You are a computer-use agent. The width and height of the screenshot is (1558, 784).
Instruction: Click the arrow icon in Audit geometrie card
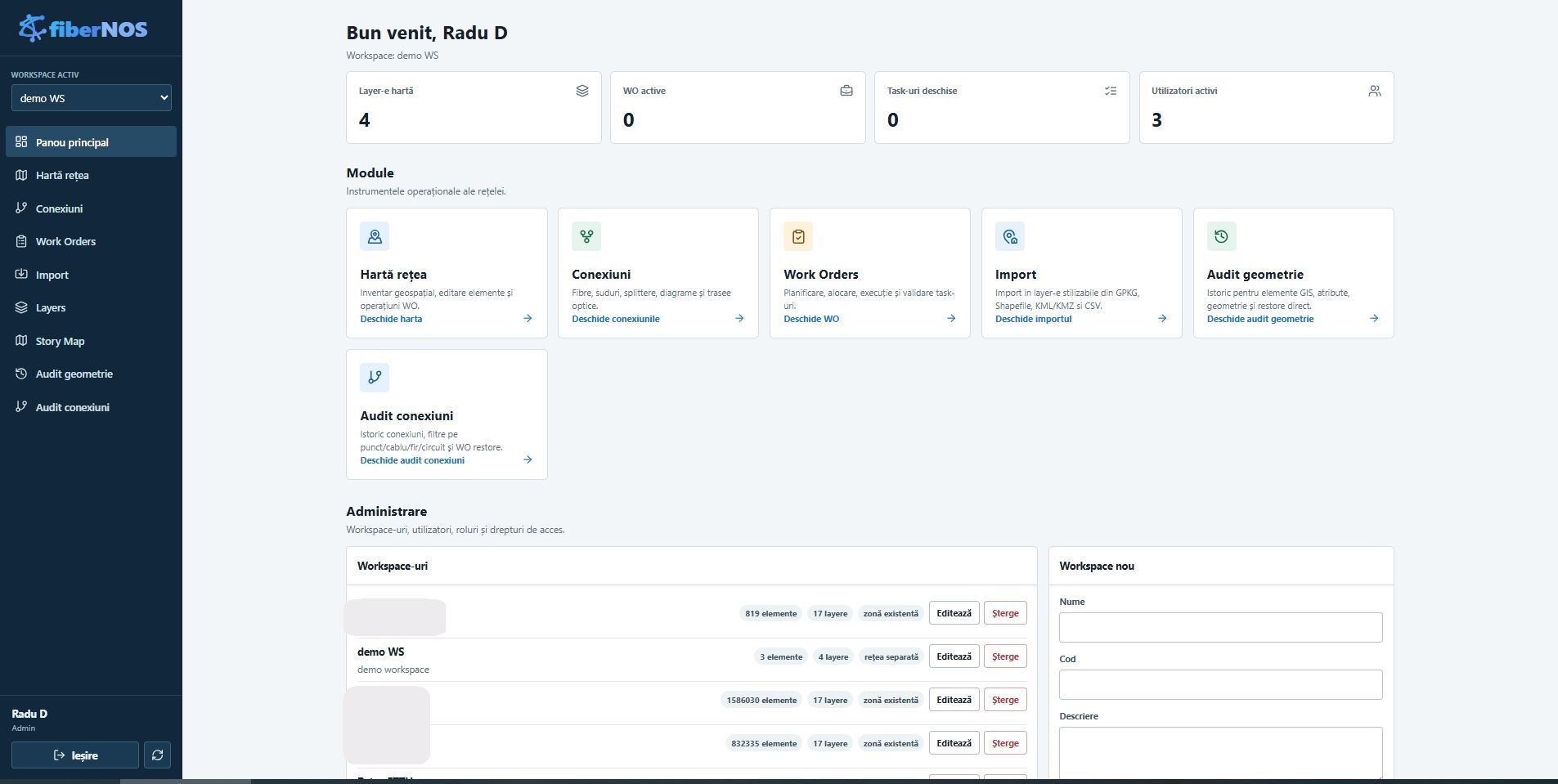[1374, 319]
